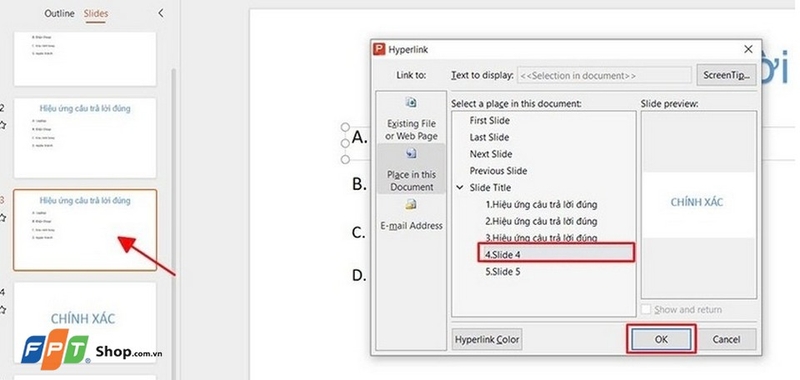Switch to the Slides tab
The height and width of the screenshot is (380, 800).
(96, 14)
